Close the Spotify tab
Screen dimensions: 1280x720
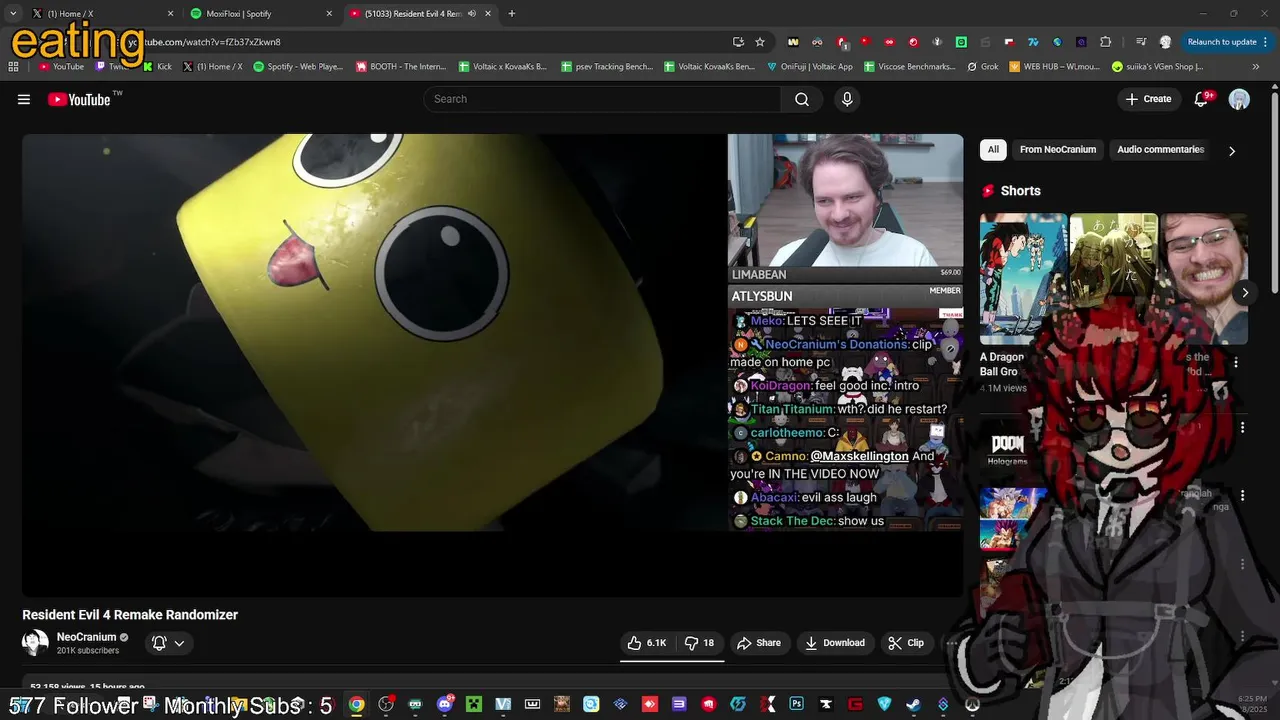[x=329, y=14]
